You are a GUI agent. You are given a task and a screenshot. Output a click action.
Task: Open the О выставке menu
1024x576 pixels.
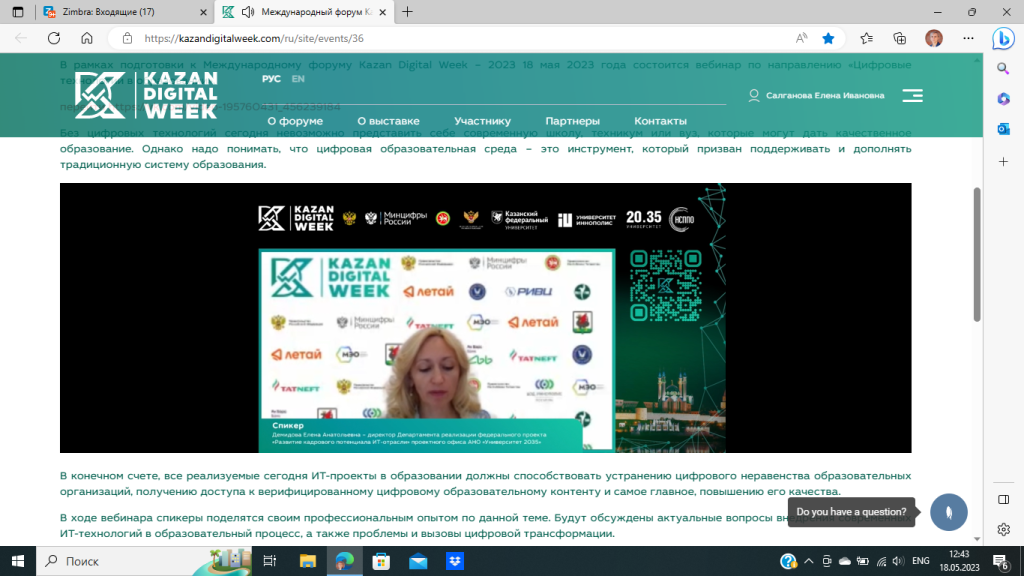[x=389, y=121]
